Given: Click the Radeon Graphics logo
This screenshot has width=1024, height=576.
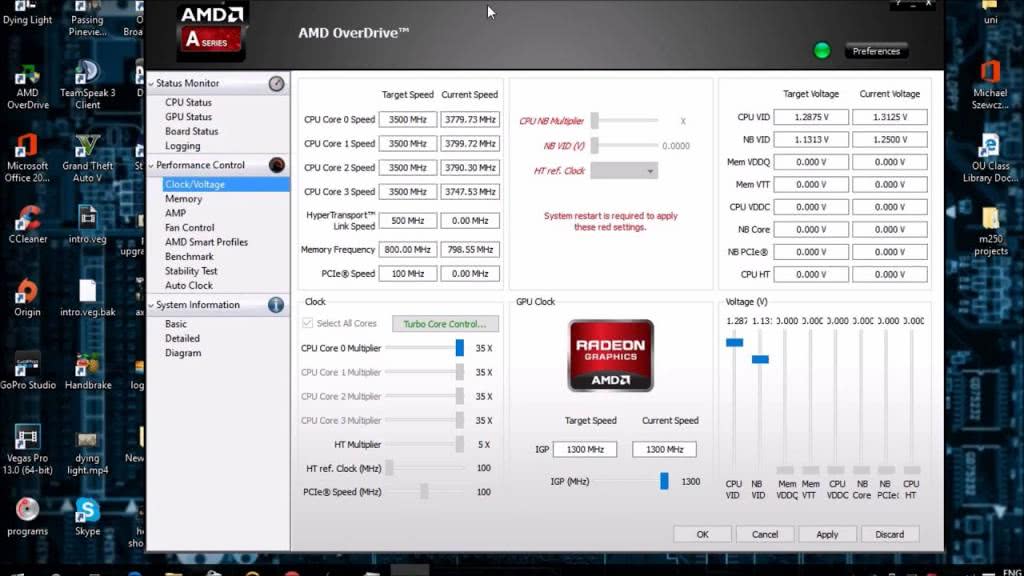Looking at the screenshot, I should click(x=610, y=355).
